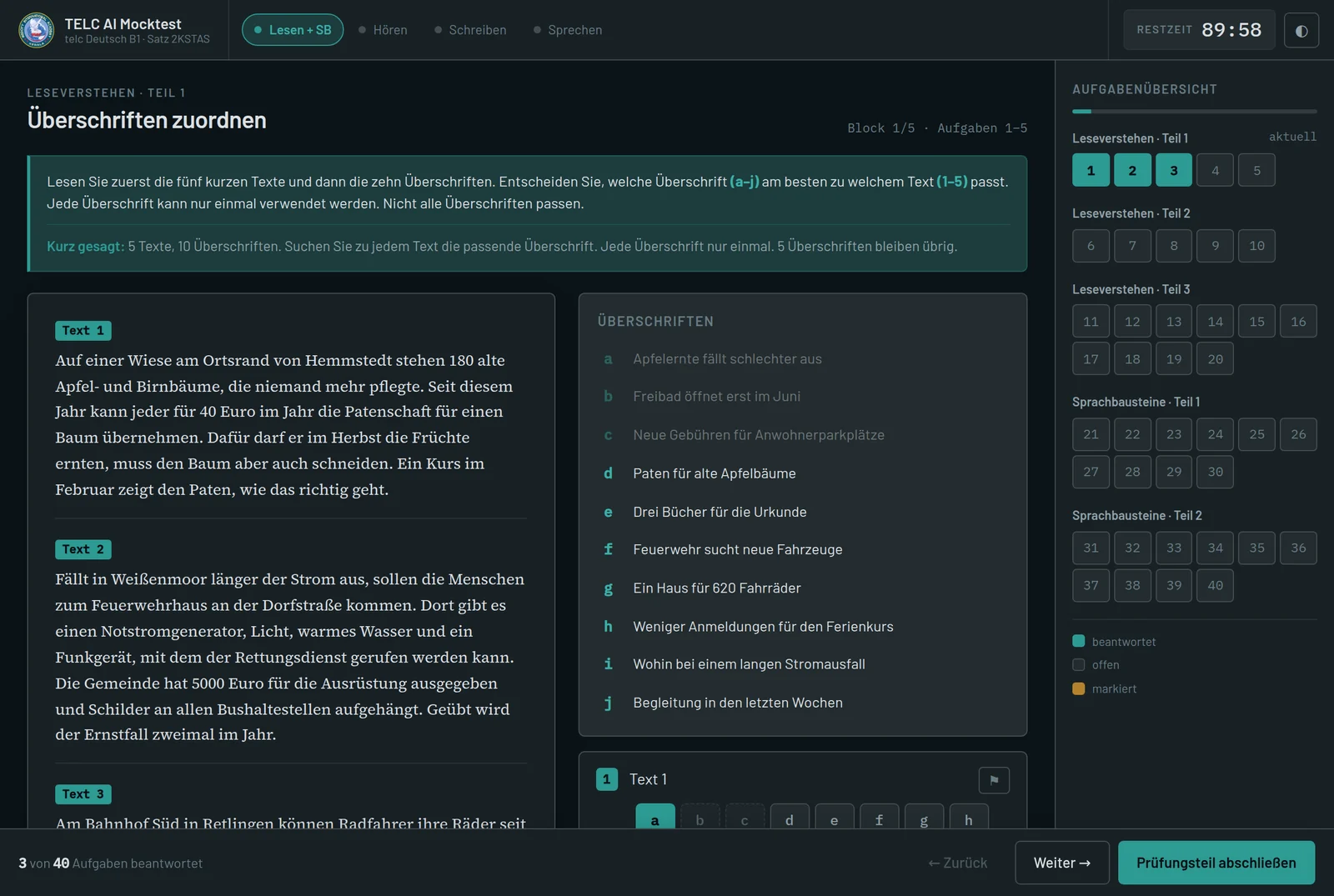Choose answer d for Text 1
Screen dimensions: 1334x896
[x=790, y=817]
